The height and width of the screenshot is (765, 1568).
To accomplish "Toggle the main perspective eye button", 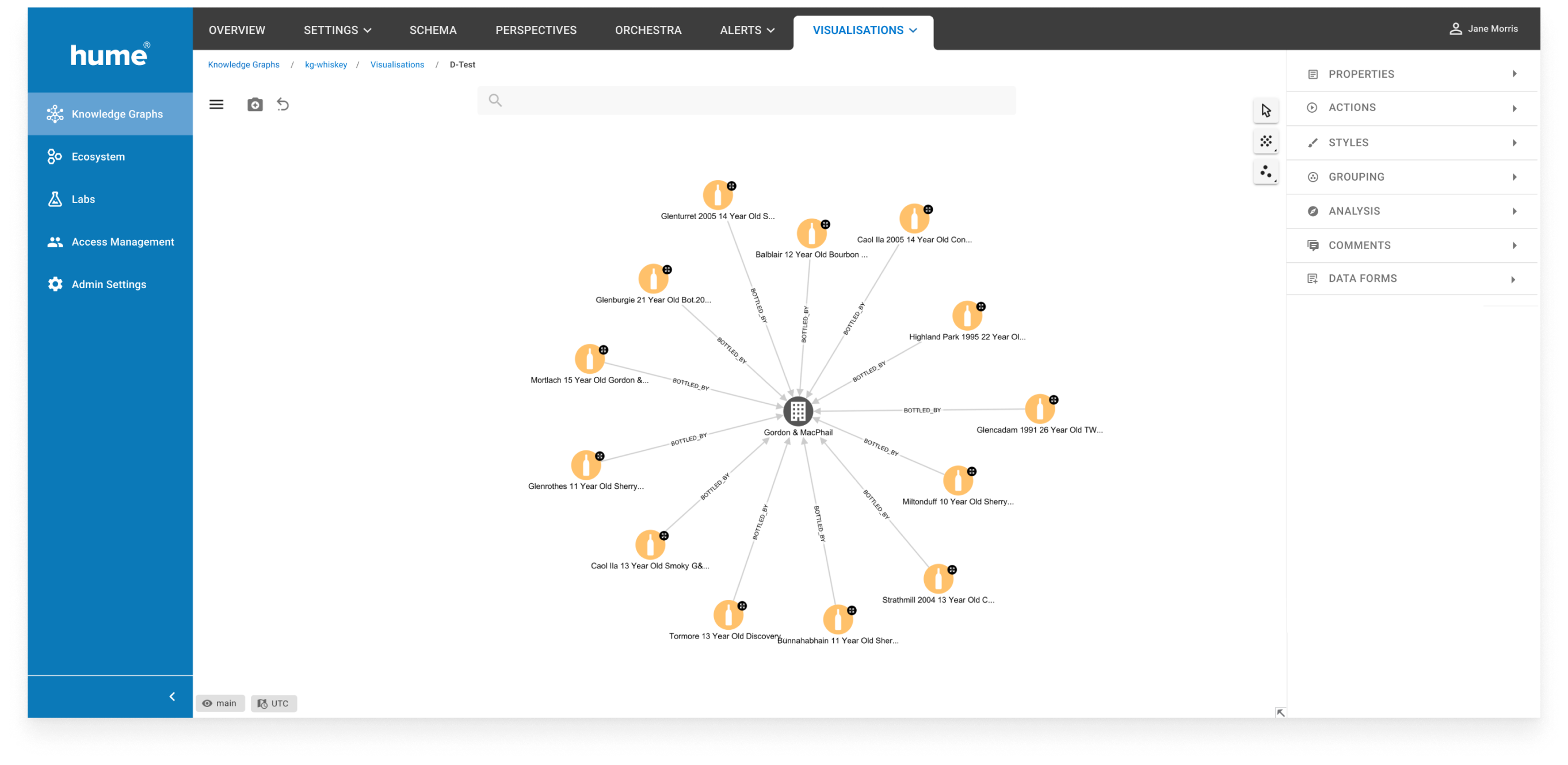I will click(220, 703).
